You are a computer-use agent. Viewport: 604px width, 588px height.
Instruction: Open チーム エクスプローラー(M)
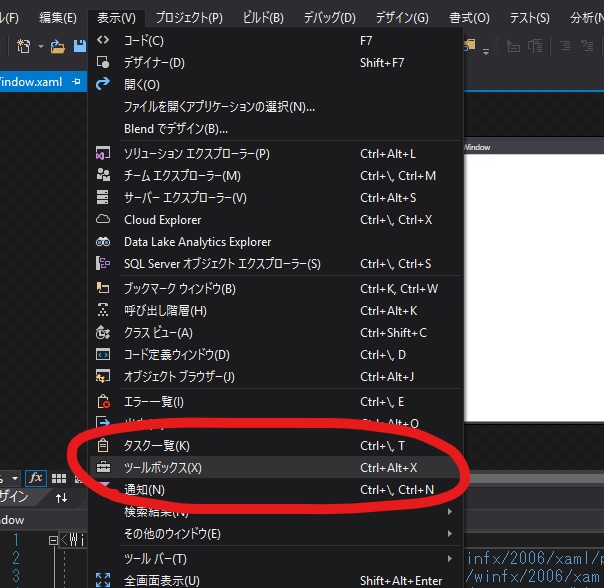tap(275, 176)
